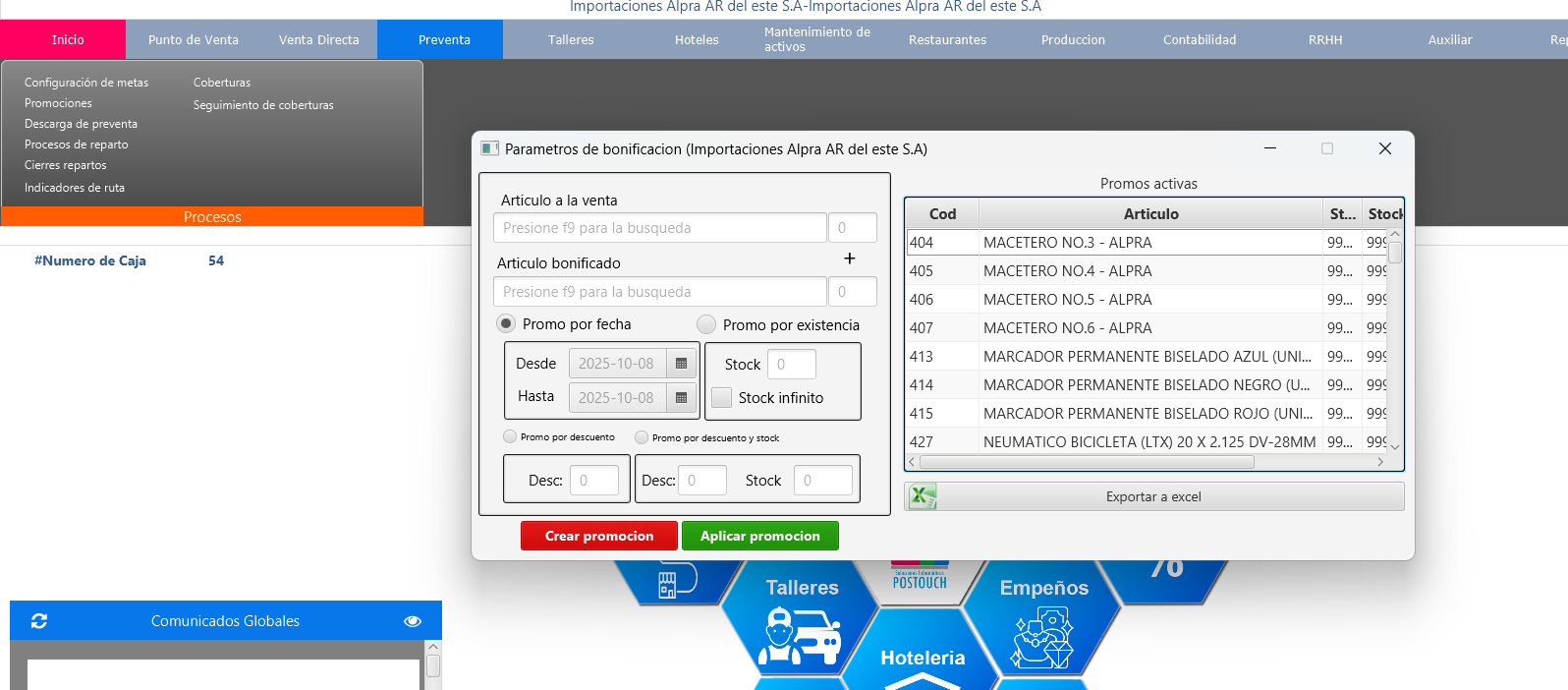Screen dimensions: 1568x690
Task: Refresh Comunicados Globales with the sync icon
Action: tap(39, 621)
